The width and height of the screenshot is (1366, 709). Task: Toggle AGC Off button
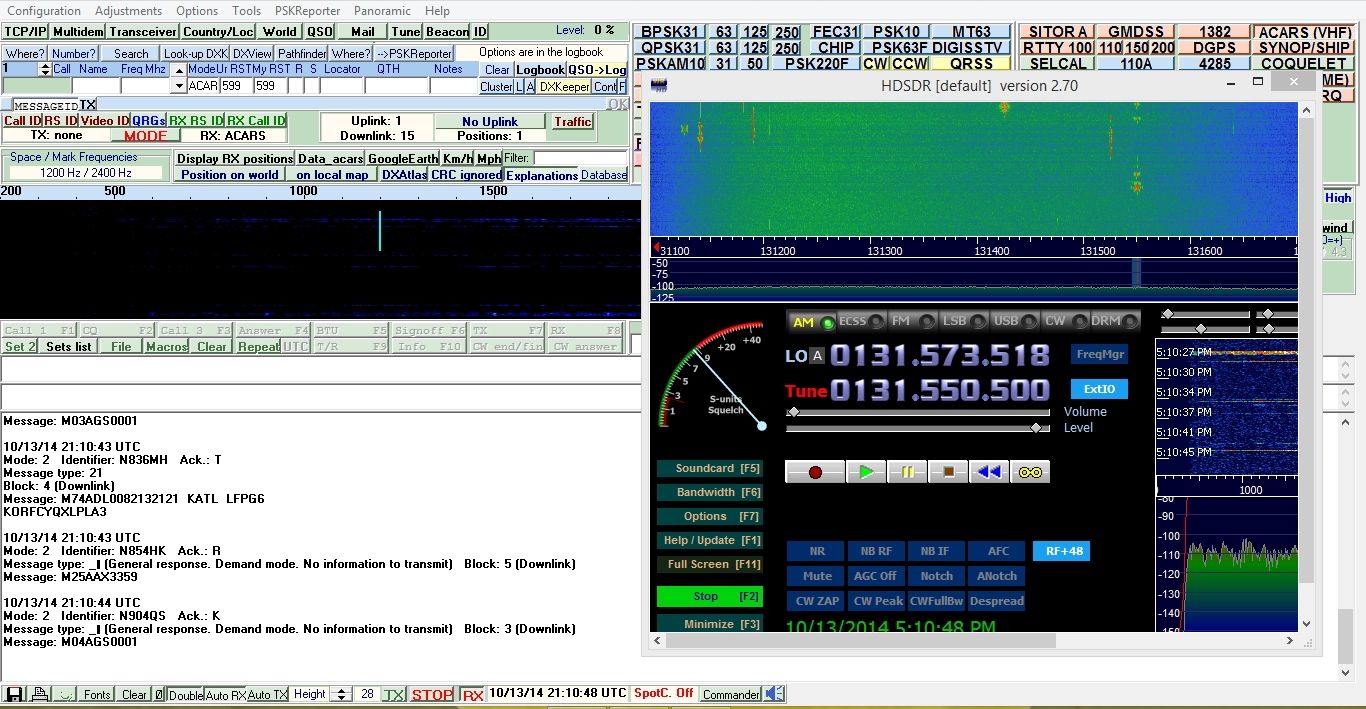click(876, 576)
